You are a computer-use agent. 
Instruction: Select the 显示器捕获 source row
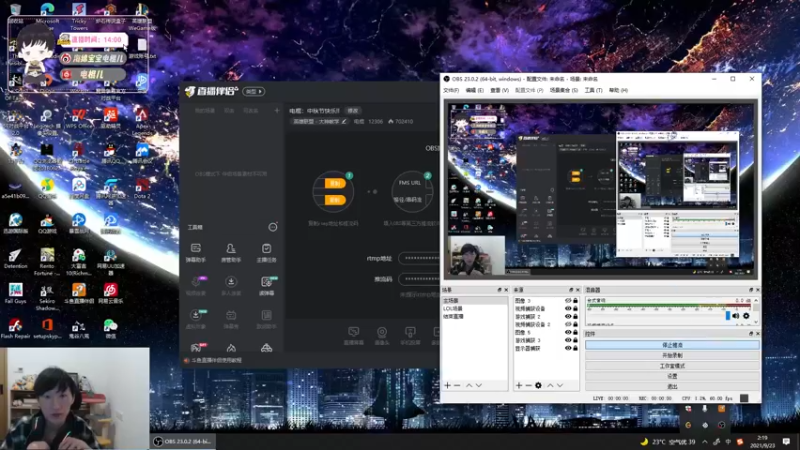tap(546, 348)
